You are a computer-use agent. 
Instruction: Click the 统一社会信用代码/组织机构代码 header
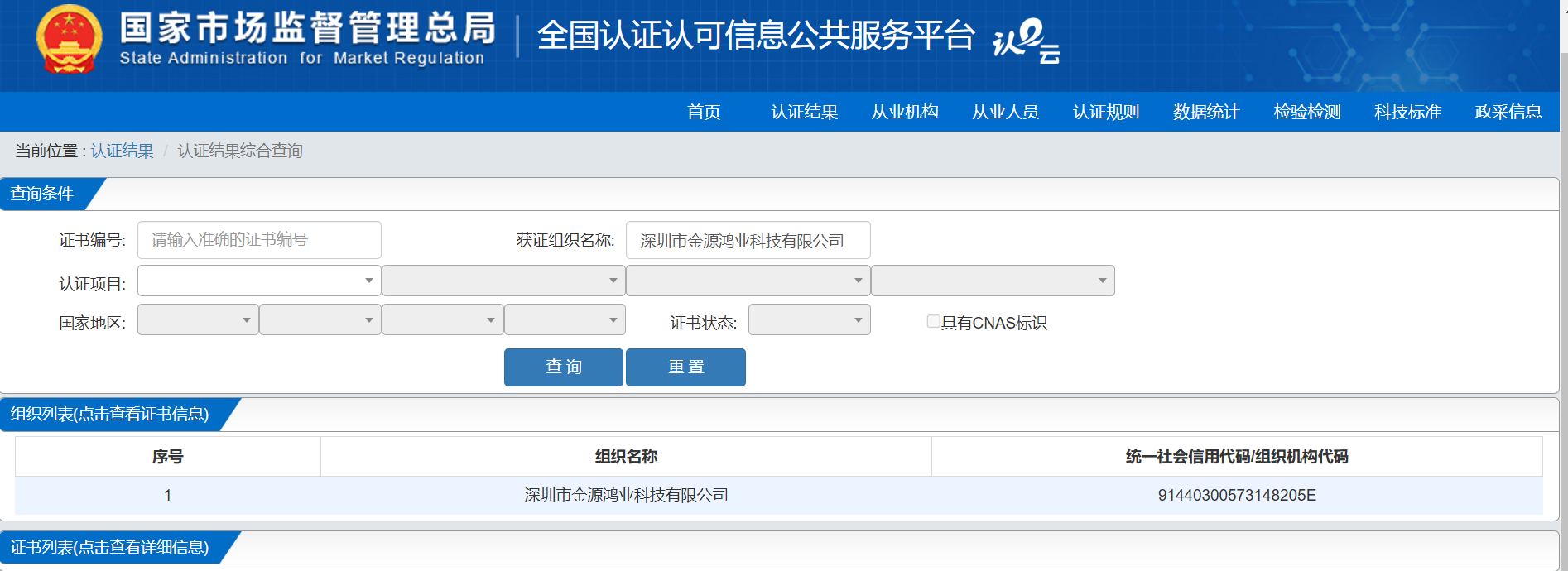[x=1237, y=456]
